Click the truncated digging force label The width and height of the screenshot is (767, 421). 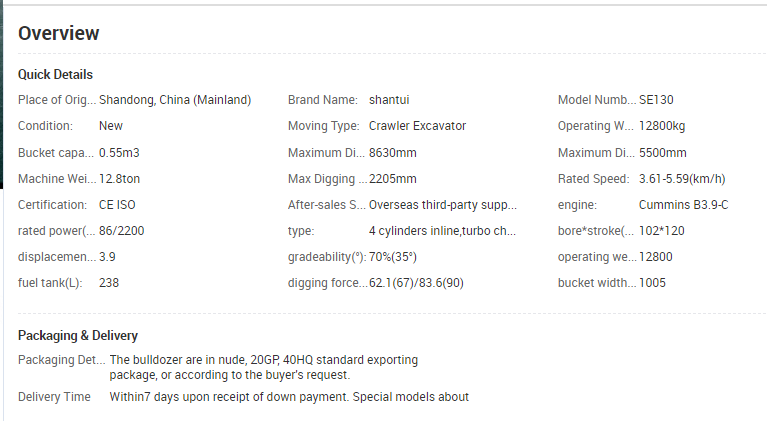[x=327, y=283]
